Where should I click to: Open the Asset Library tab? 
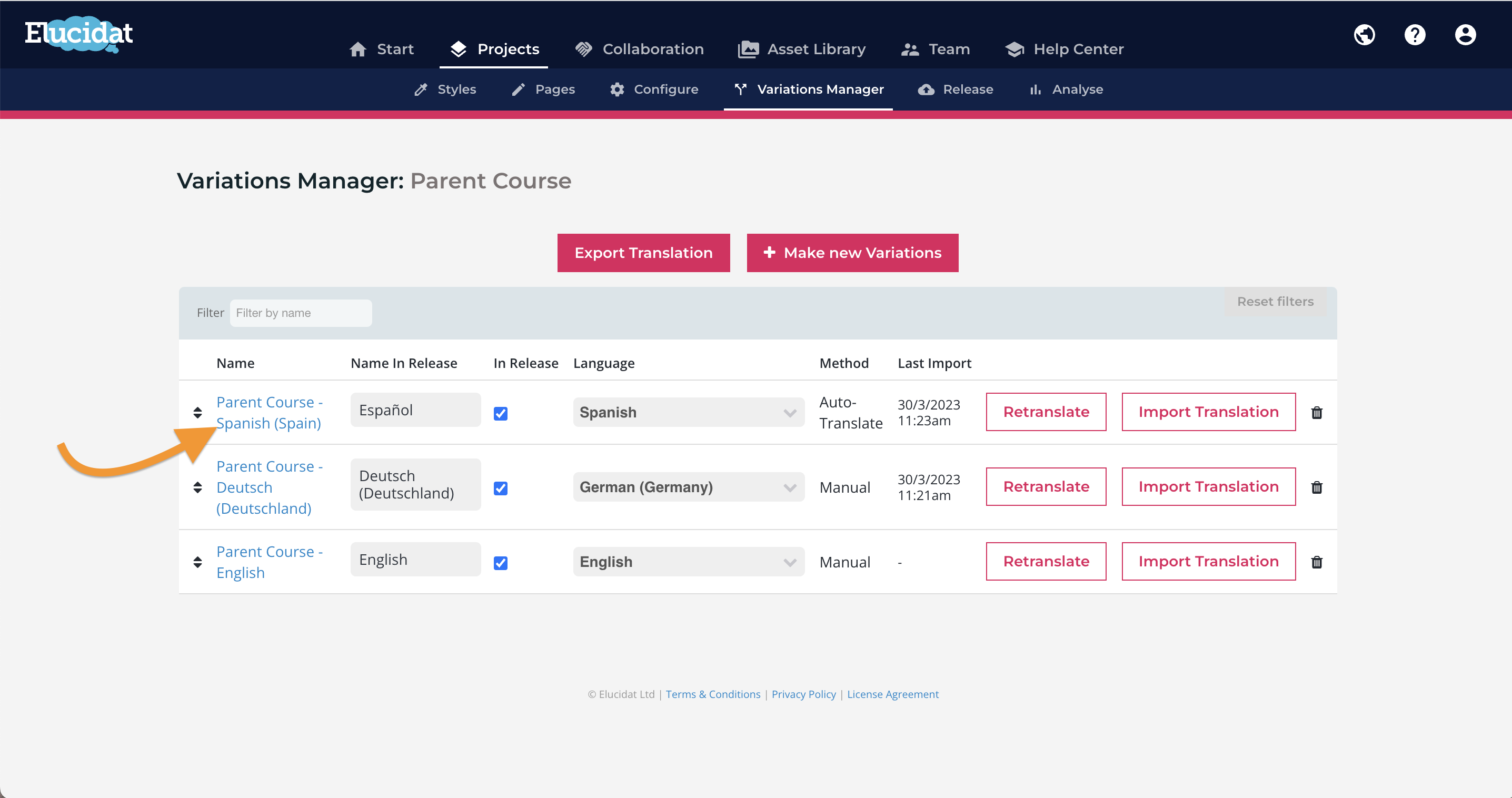(802, 49)
